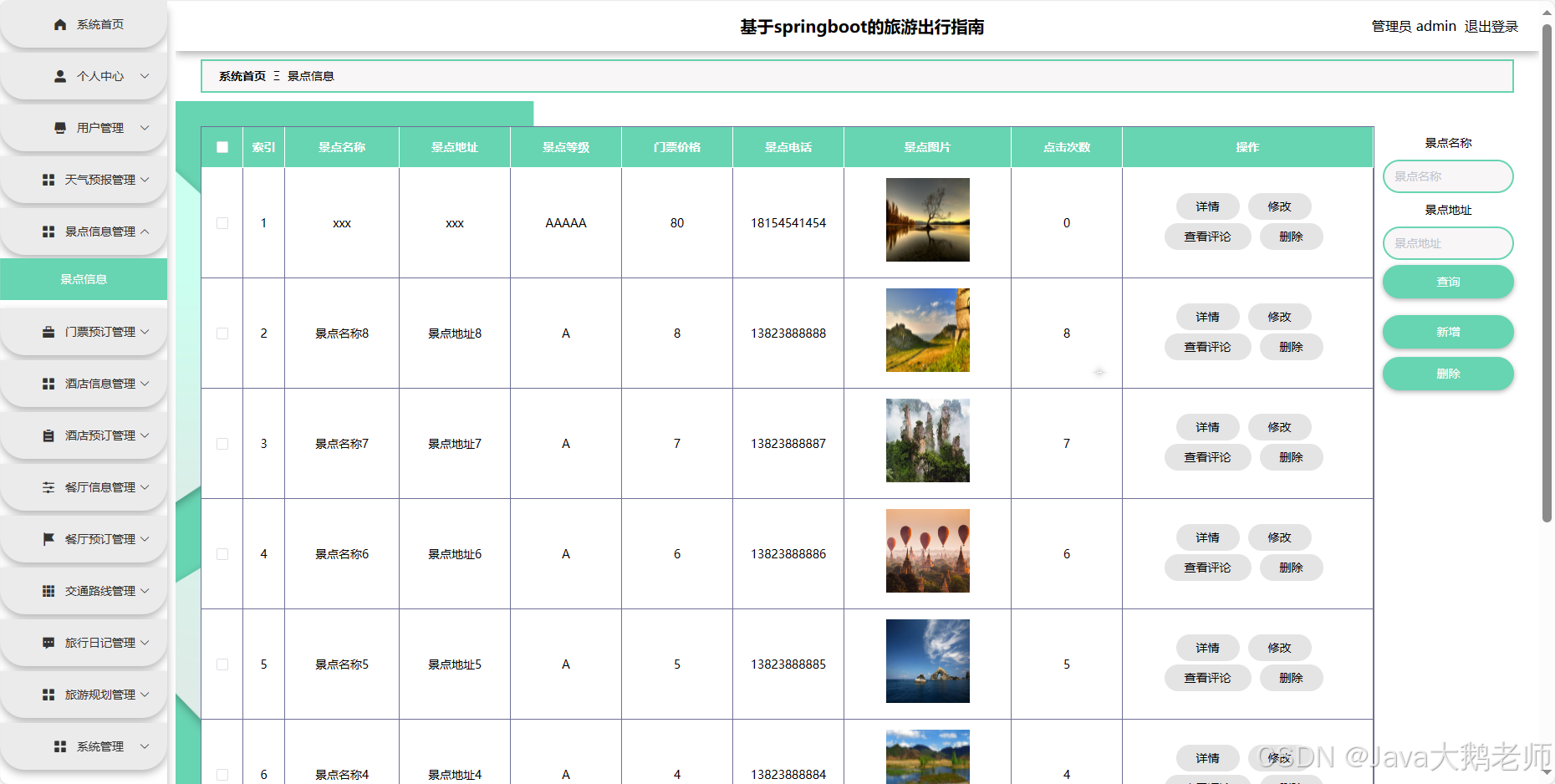Check the checkbox for 景点名称4 row
This screenshot has height=784, width=1555.
(x=222, y=775)
